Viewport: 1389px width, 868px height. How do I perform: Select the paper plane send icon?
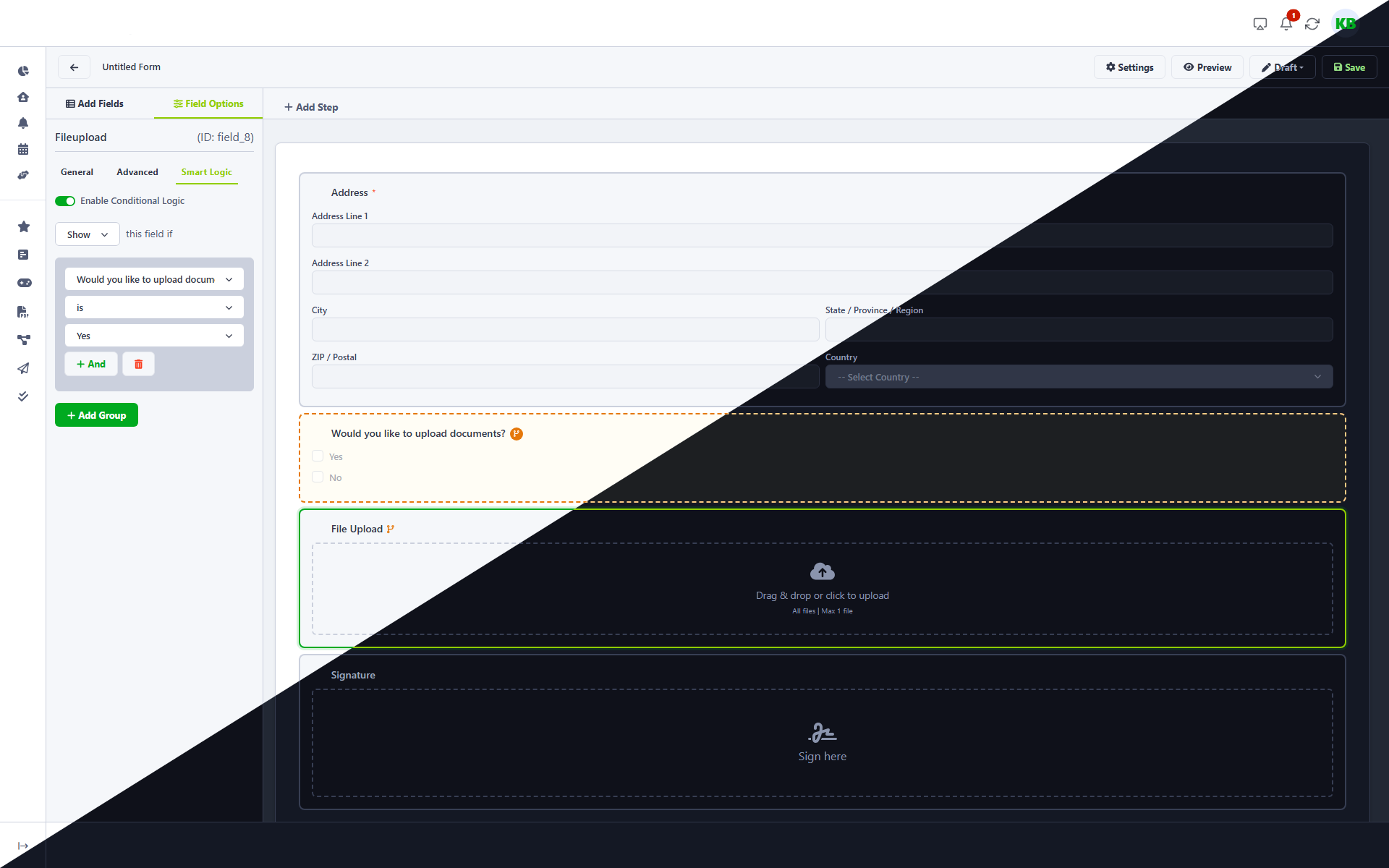(23, 369)
